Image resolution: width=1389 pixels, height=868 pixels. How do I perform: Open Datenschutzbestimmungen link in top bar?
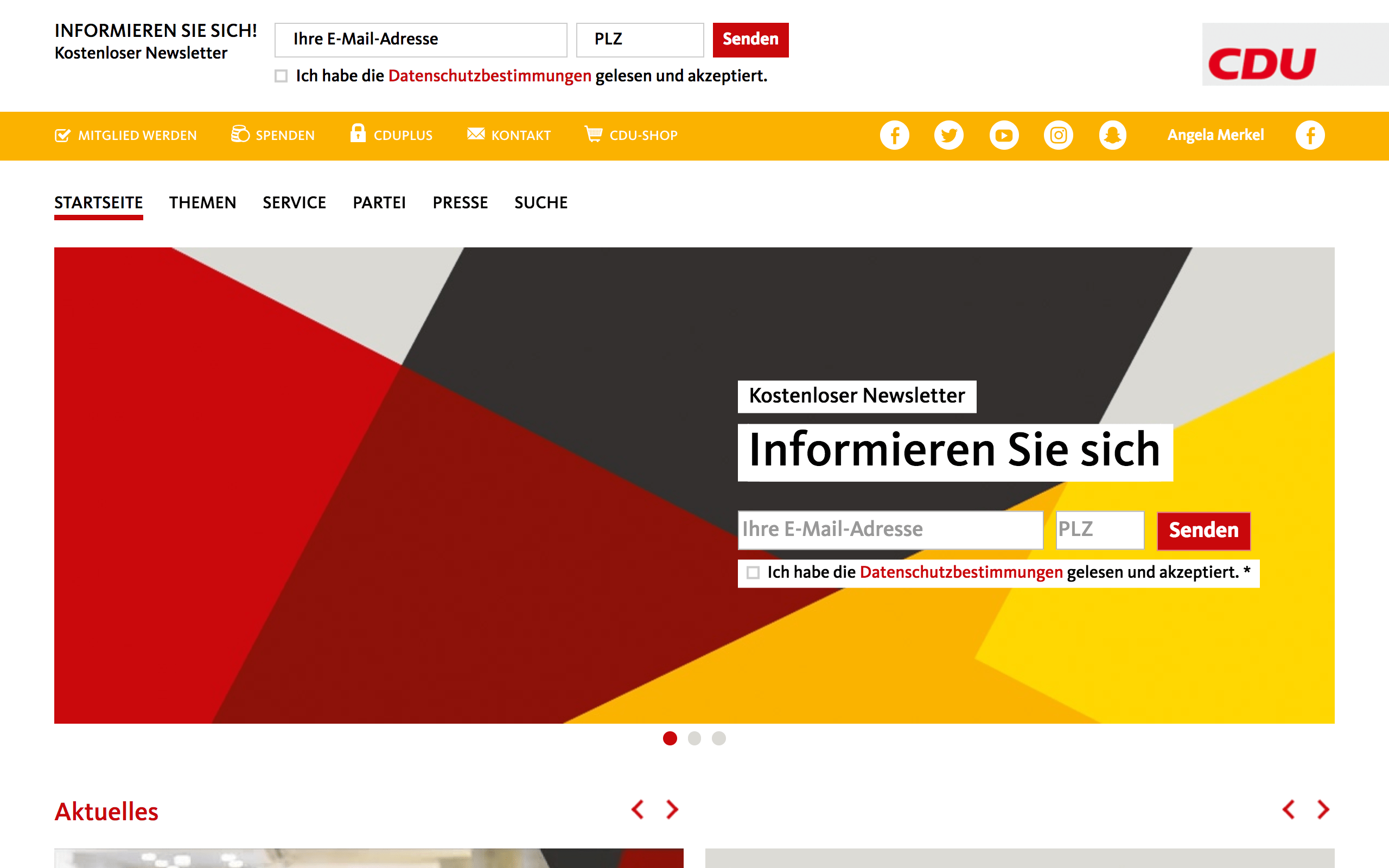(489, 76)
